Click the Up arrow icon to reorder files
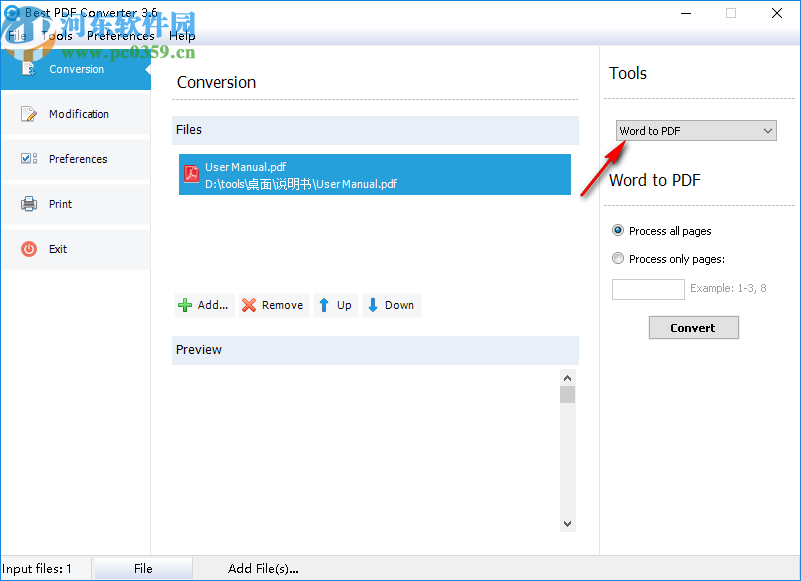Viewport: 801px width, 581px height. (x=323, y=304)
